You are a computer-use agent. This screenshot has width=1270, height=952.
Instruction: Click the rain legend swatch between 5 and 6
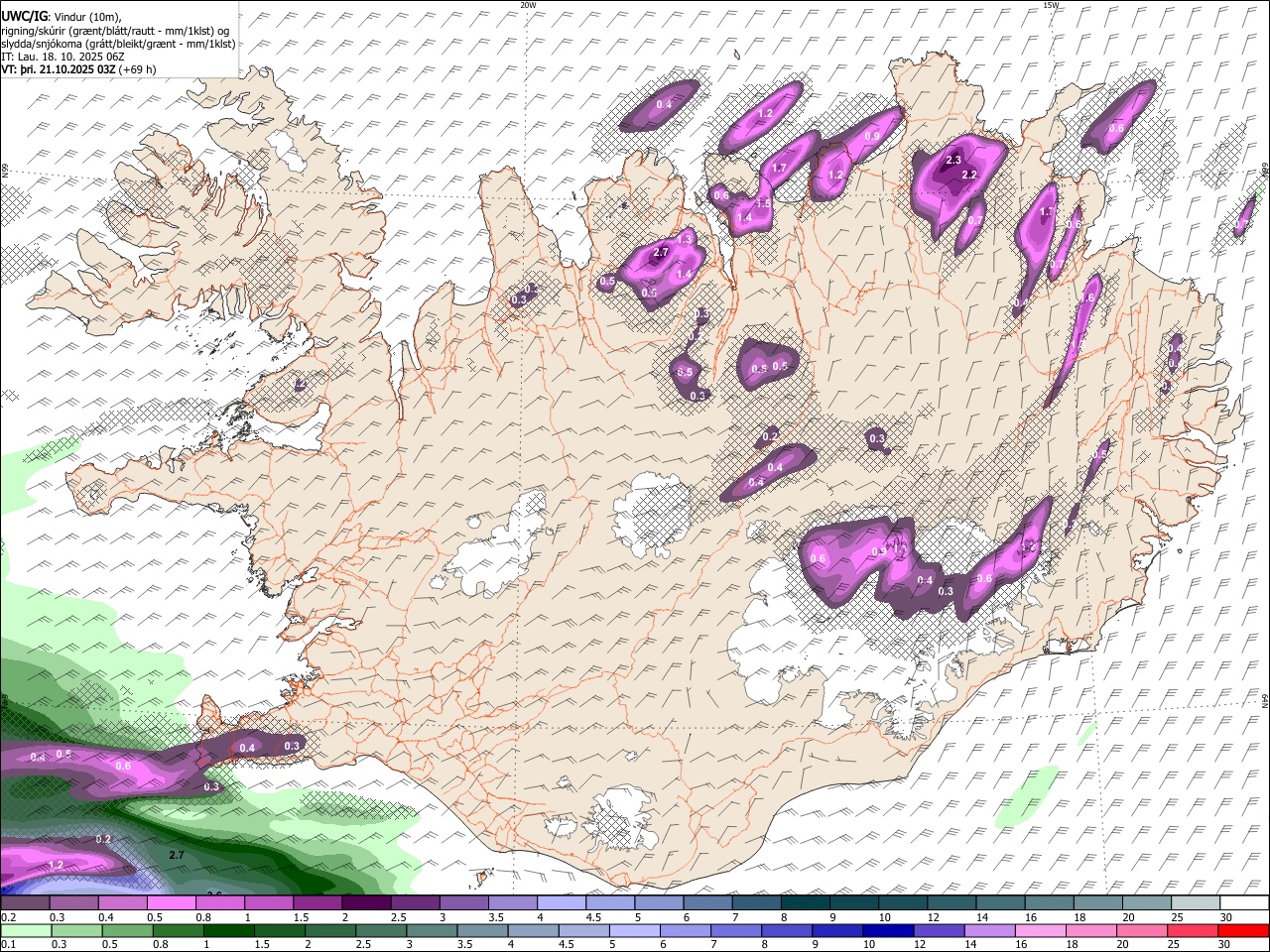tap(635, 930)
